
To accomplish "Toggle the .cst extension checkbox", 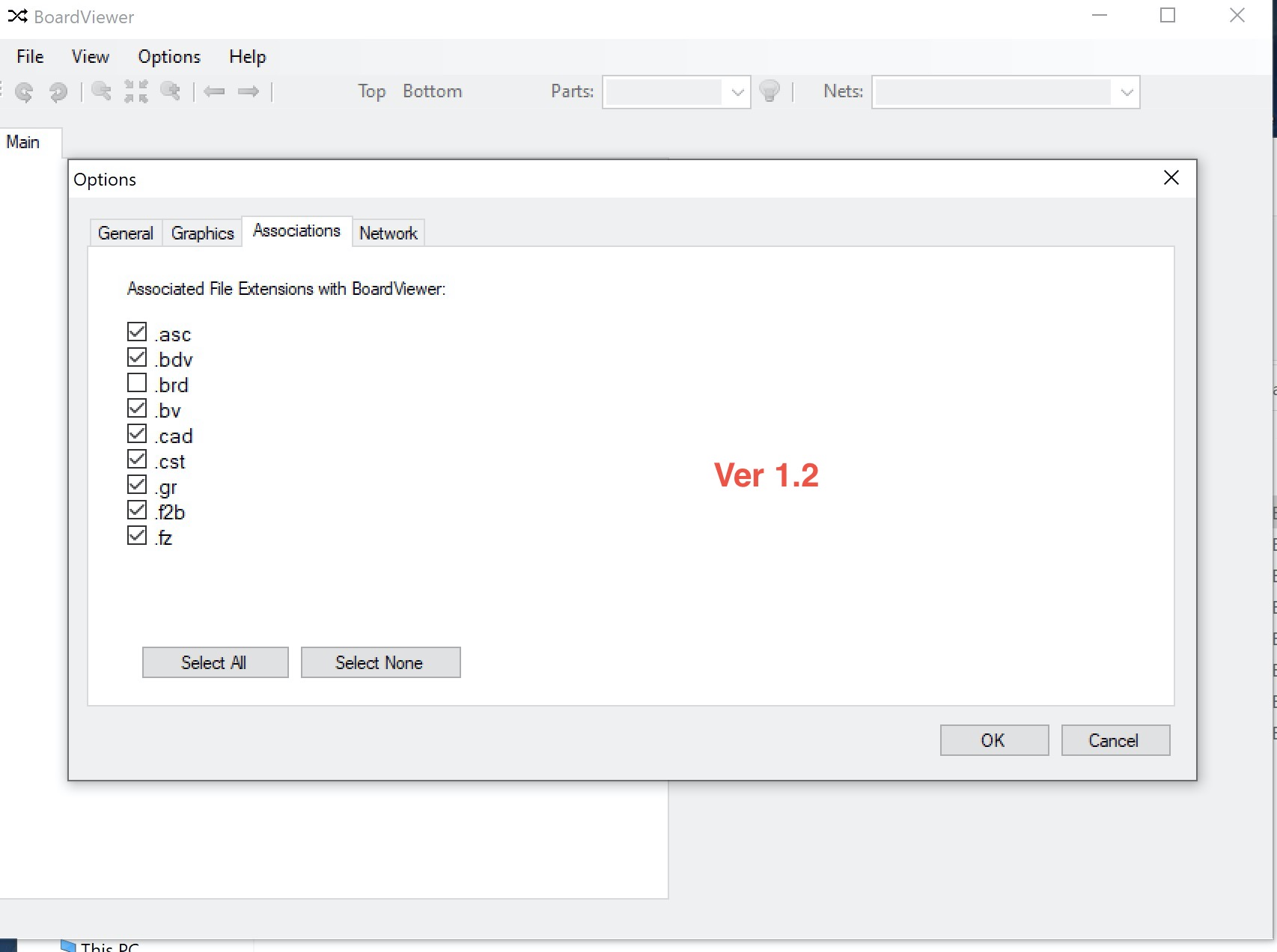I will [x=137, y=459].
